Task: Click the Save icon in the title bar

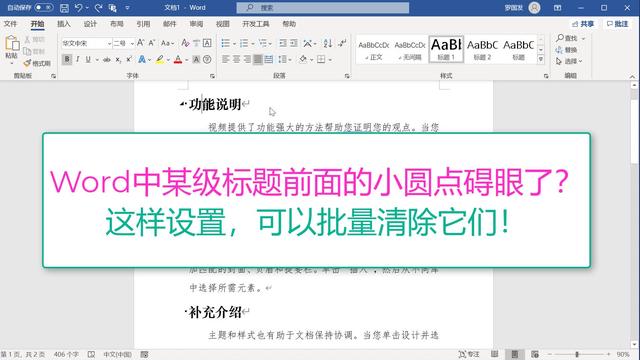Action: 64,8
